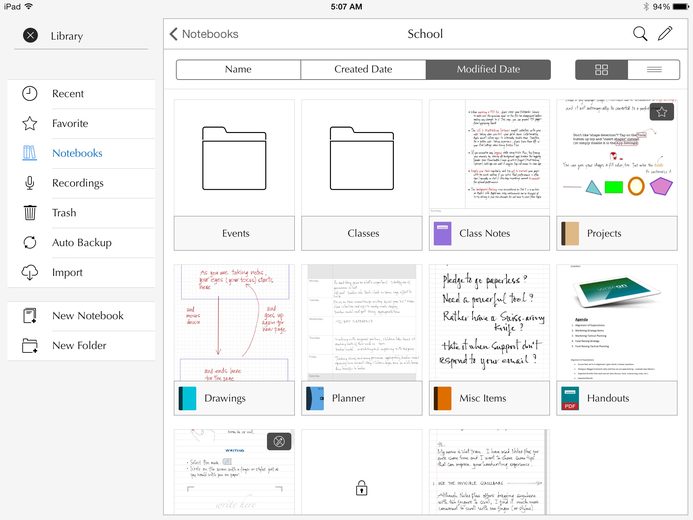Tap the battery indicator in status bar
Image resolution: width=693 pixels, height=520 pixels.
[679, 7]
